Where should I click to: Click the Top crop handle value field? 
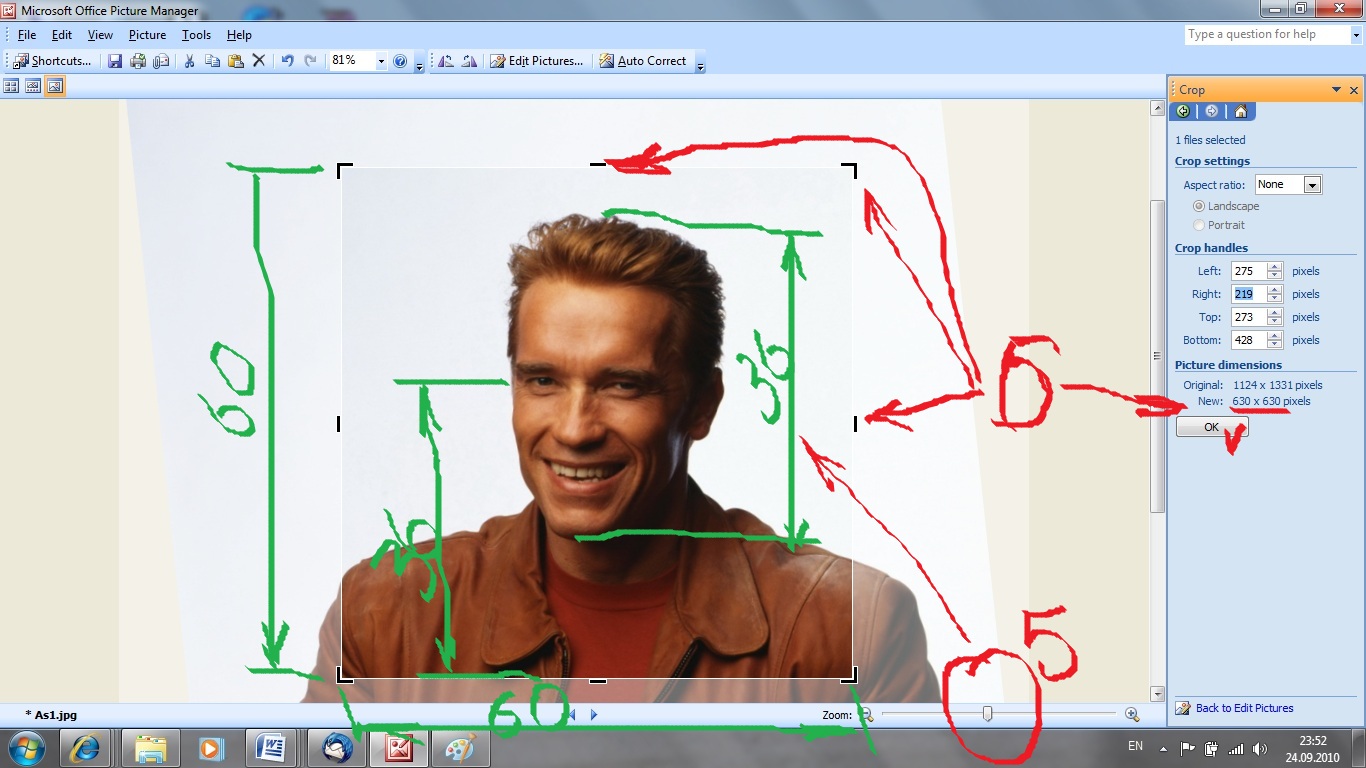click(1248, 317)
